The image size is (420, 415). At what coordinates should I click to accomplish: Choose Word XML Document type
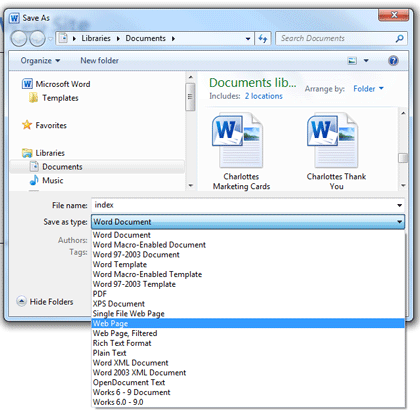click(248, 363)
